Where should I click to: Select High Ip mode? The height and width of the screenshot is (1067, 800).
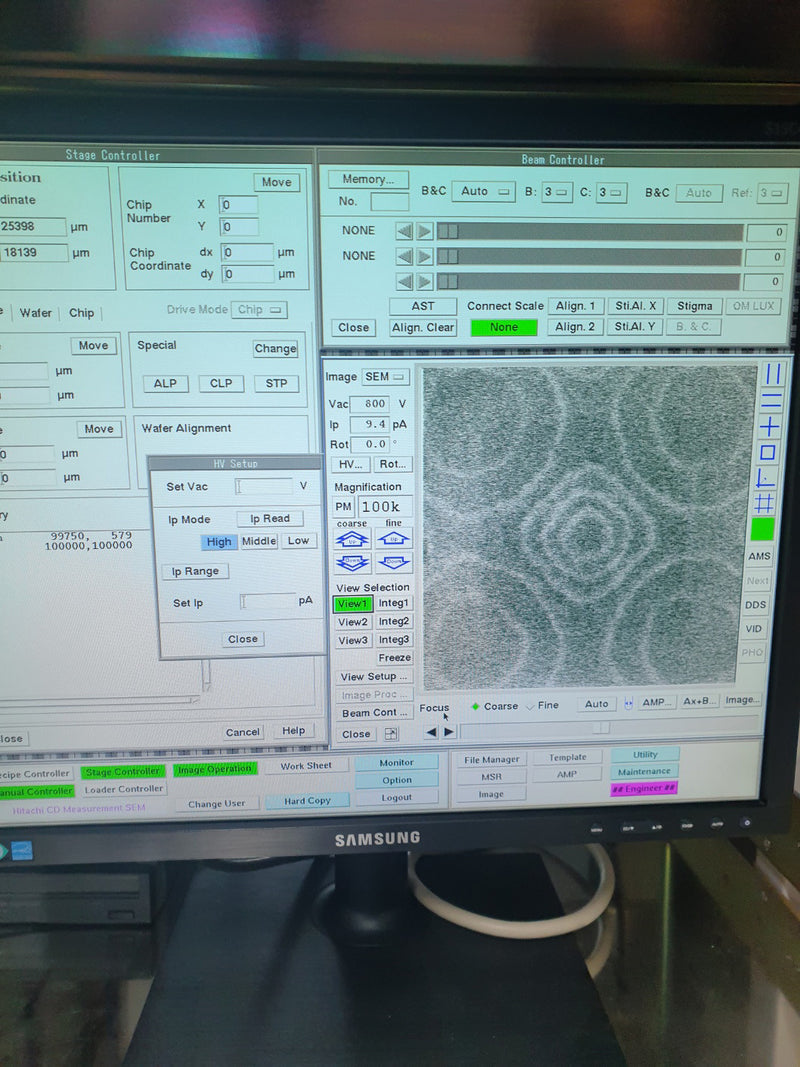(218, 541)
